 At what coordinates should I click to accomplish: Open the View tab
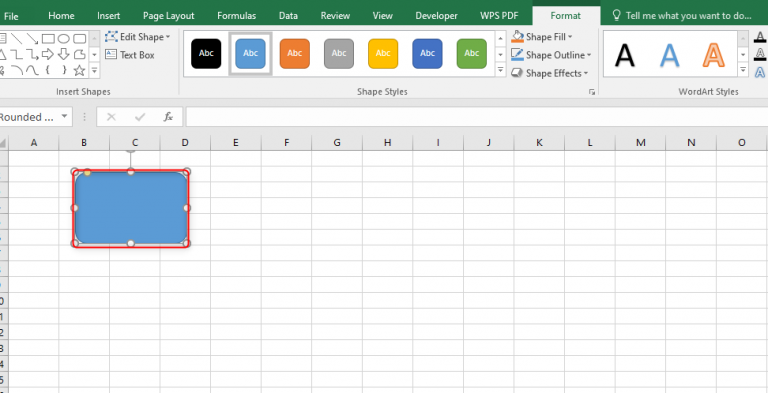(383, 16)
